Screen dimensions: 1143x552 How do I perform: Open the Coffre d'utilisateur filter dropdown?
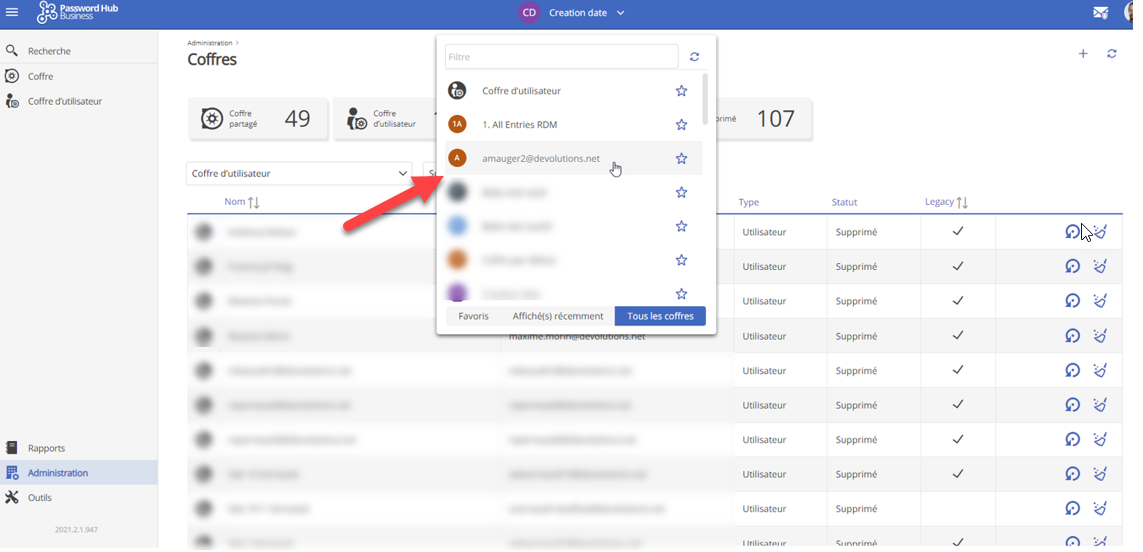tap(299, 174)
